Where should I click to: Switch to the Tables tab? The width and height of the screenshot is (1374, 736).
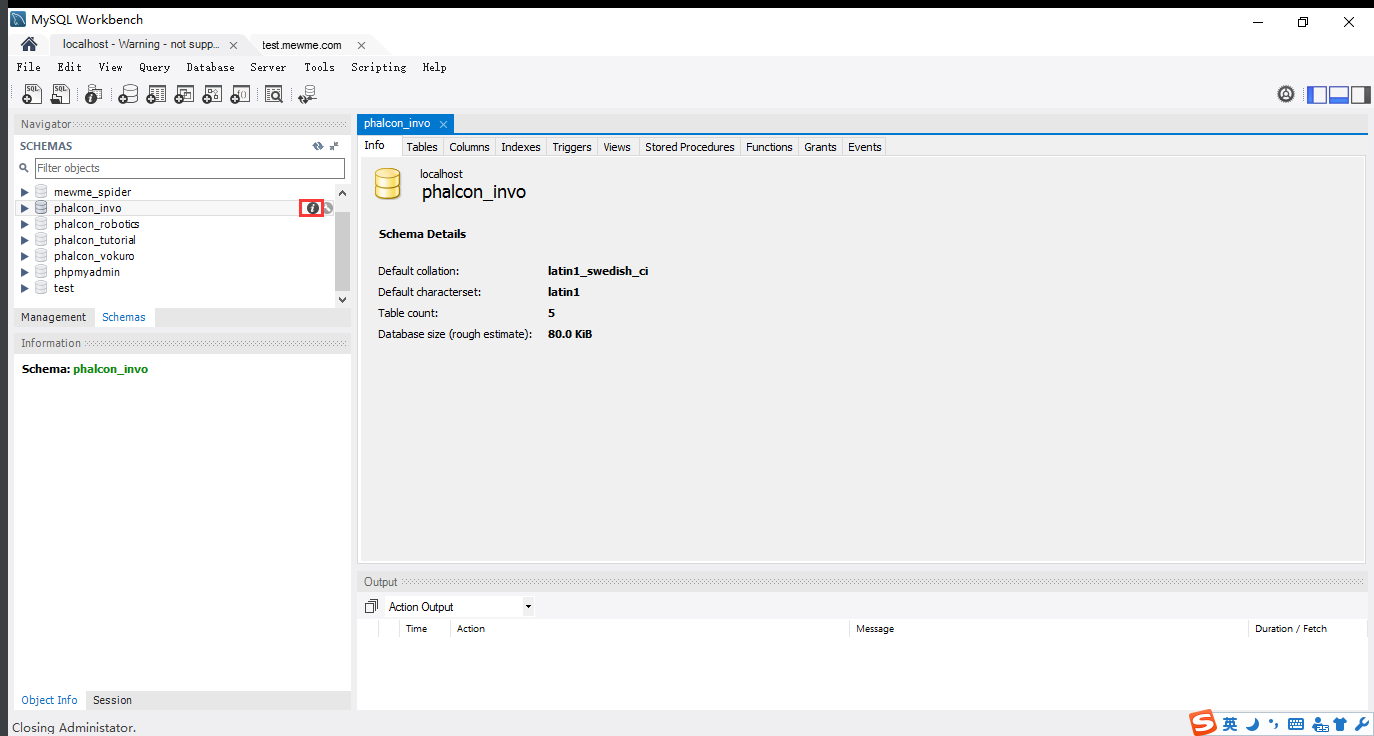422,147
